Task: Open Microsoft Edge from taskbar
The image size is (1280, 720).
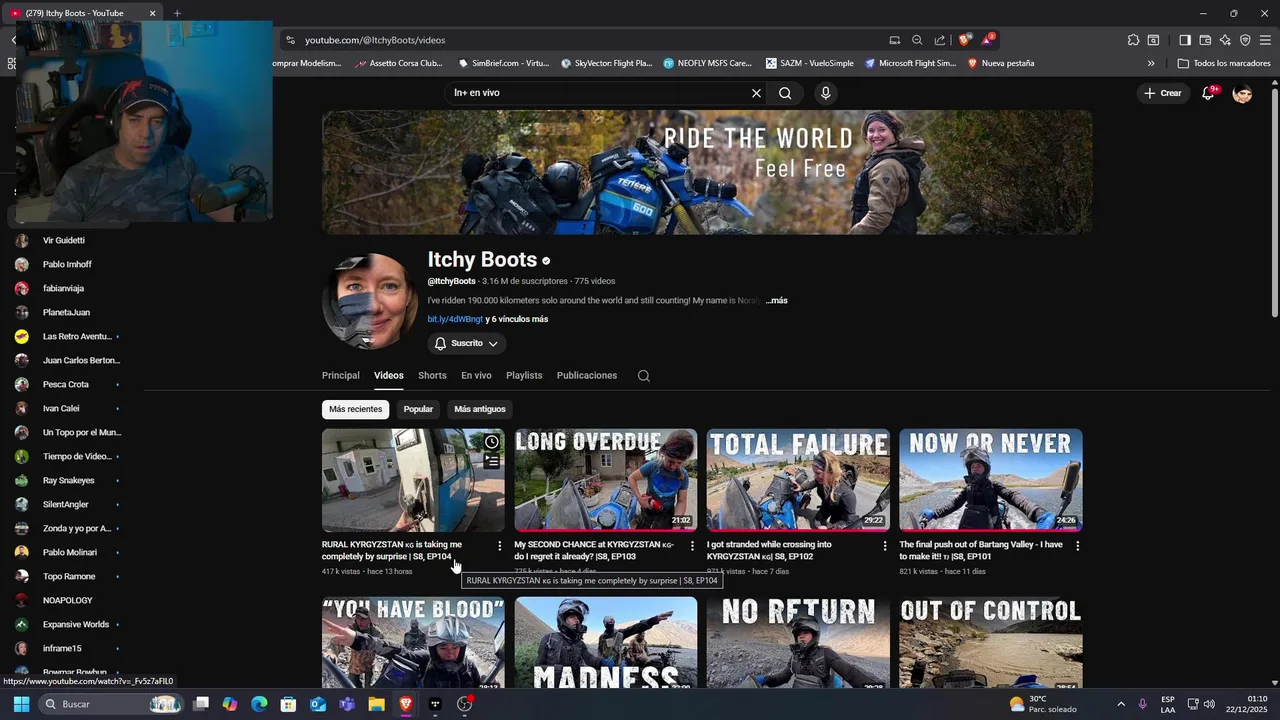Action: pos(259,704)
